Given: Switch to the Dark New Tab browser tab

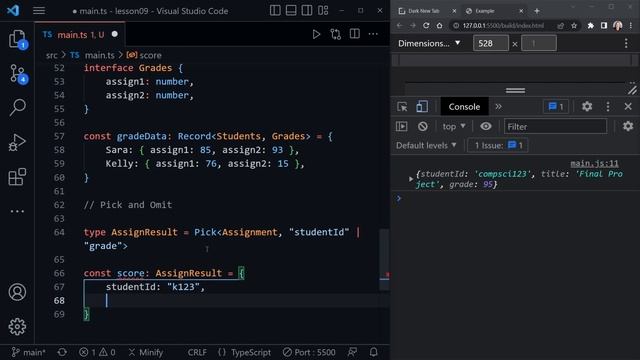Looking at the screenshot, I should click(424, 11).
